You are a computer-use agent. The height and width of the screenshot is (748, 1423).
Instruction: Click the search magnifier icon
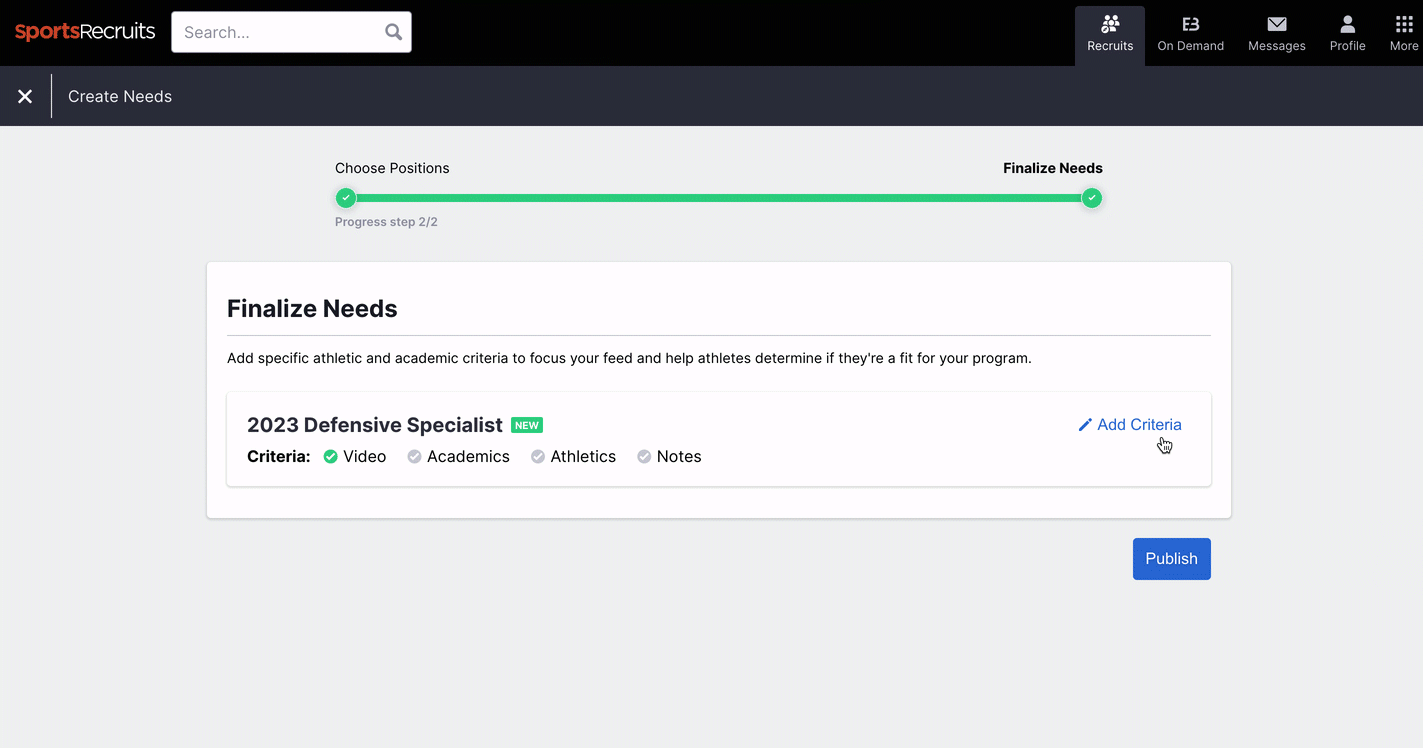click(394, 32)
